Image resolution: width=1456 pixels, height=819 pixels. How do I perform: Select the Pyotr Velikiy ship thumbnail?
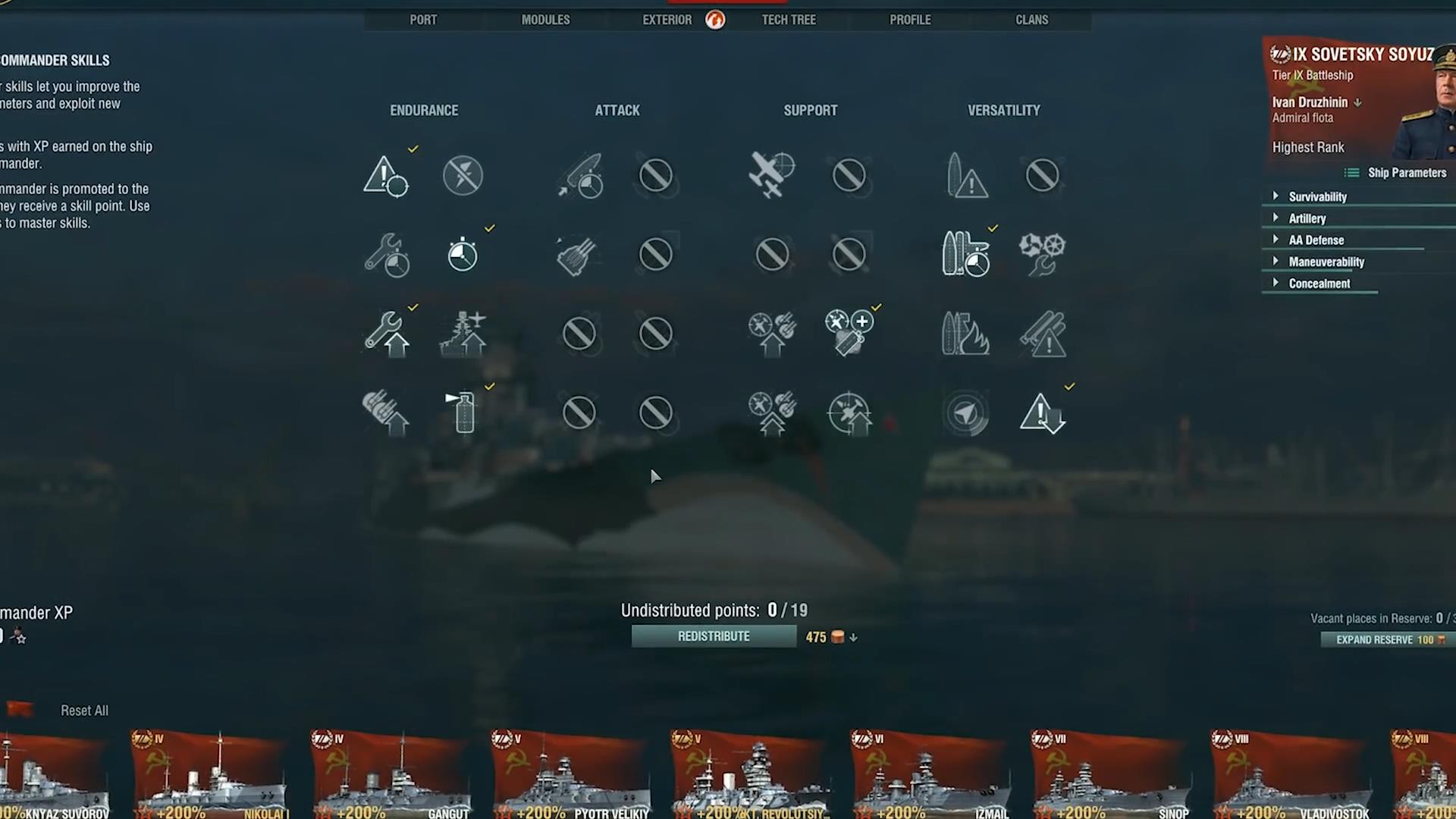(570, 773)
